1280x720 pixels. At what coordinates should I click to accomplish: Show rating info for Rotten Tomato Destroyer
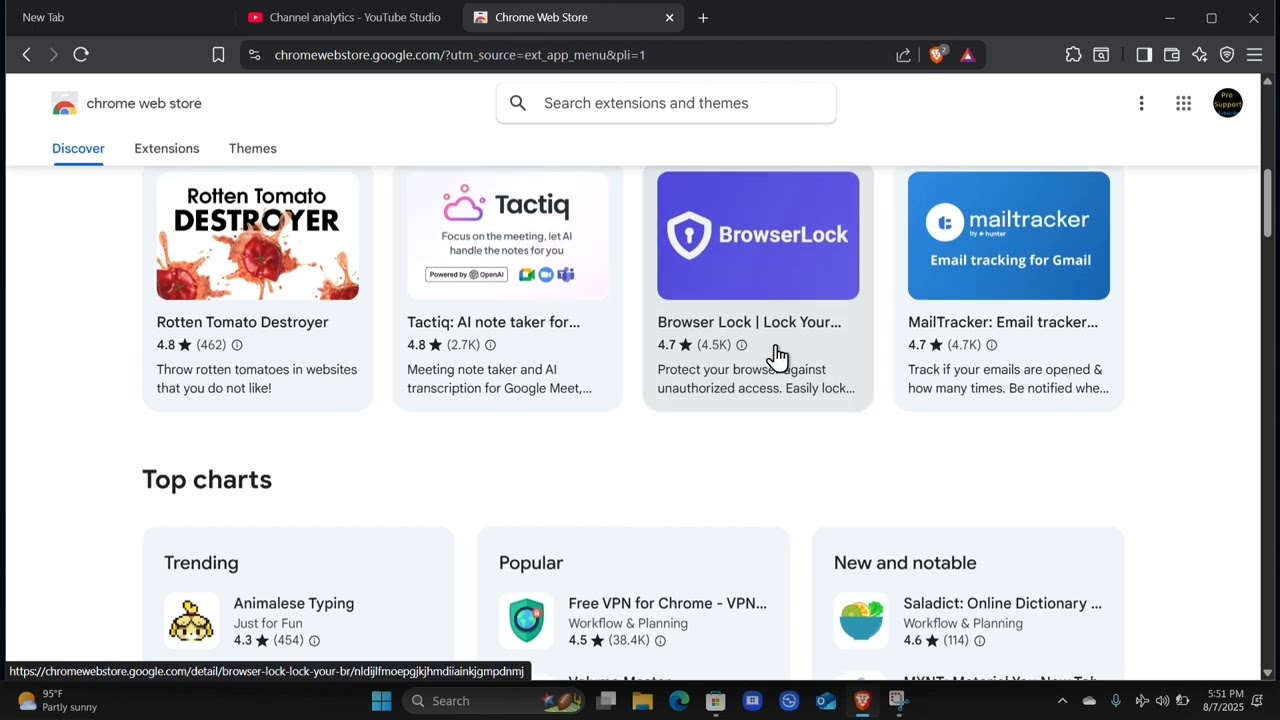pyautogui.click(x=237, y=345)
